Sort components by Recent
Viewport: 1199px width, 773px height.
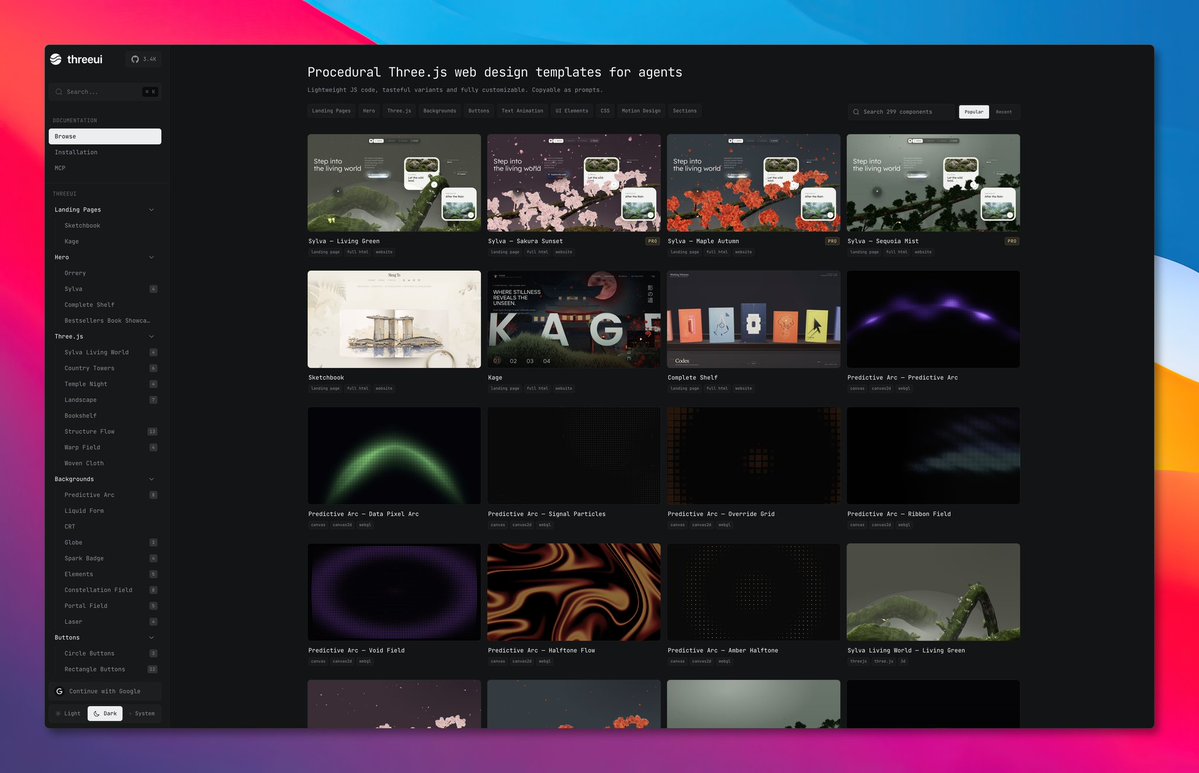pyautogui.click(x=1004, y=112)
